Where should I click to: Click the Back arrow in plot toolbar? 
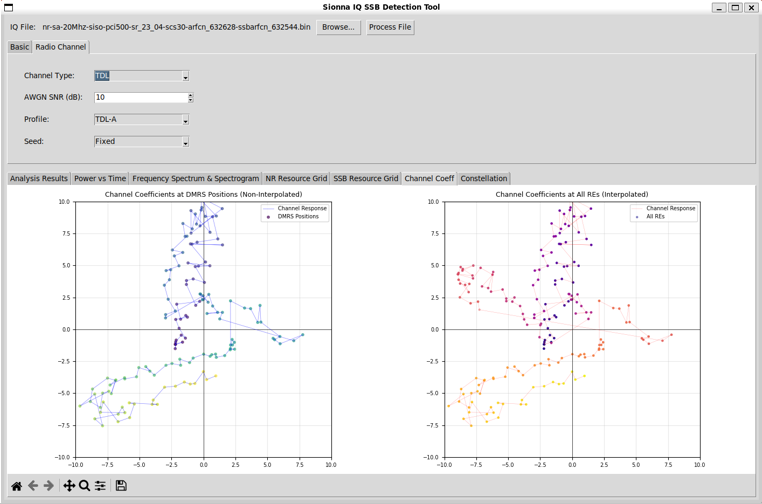click(x=33, y=486)
